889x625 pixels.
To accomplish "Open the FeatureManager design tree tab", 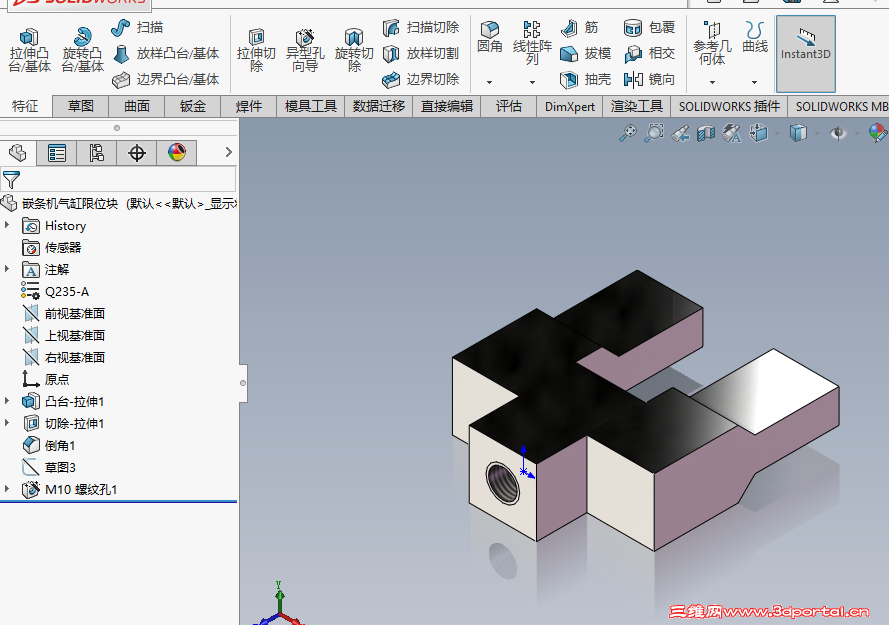I will point(18,153).
